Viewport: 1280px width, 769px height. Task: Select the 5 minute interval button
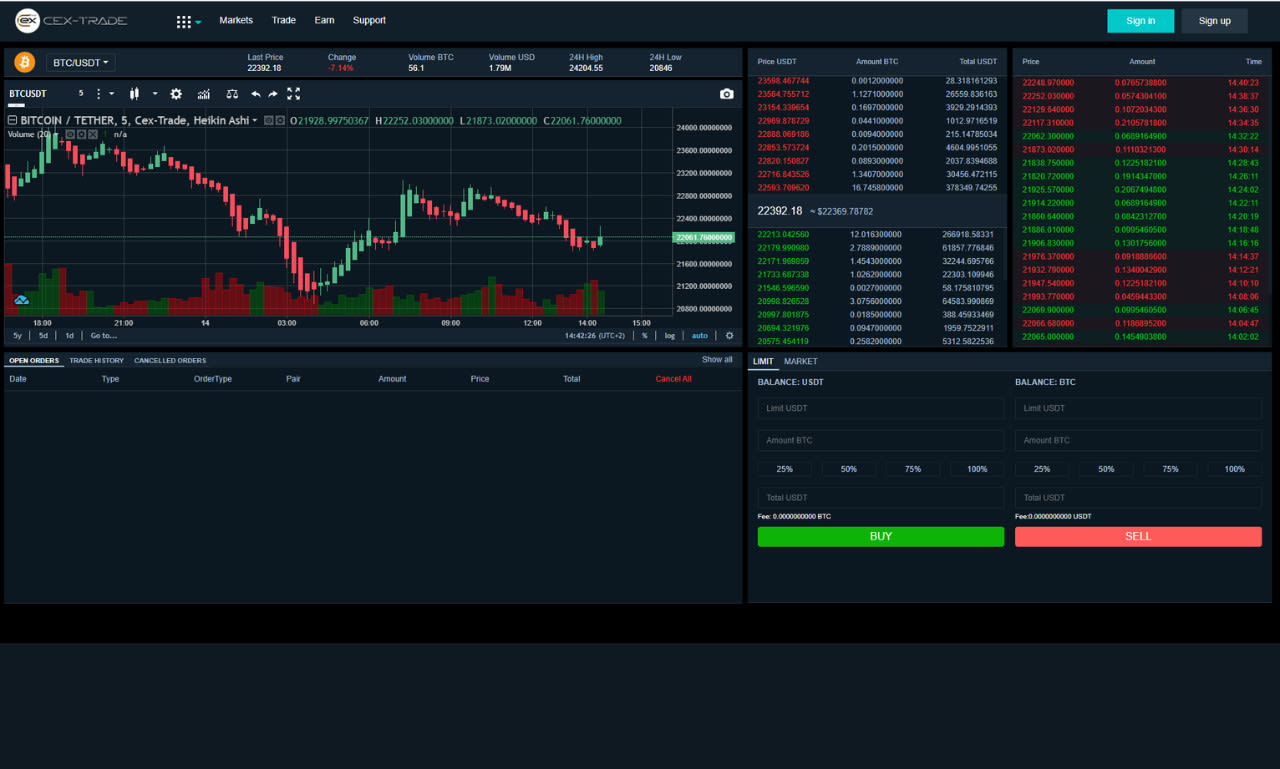tap(81, 94)
